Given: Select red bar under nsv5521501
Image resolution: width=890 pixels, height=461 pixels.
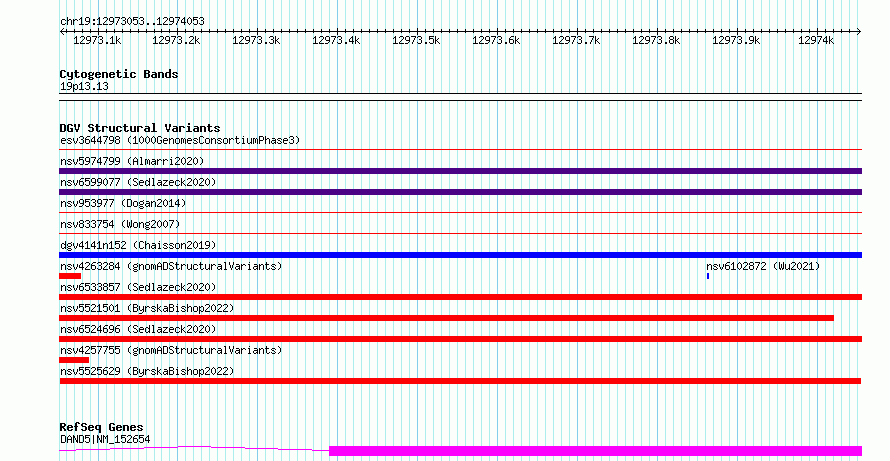Looking at the screenshot, I should point(447,318).
